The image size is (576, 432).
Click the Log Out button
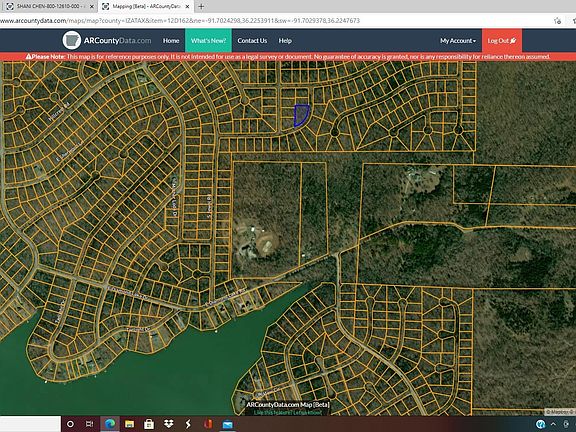click(502, 41)
